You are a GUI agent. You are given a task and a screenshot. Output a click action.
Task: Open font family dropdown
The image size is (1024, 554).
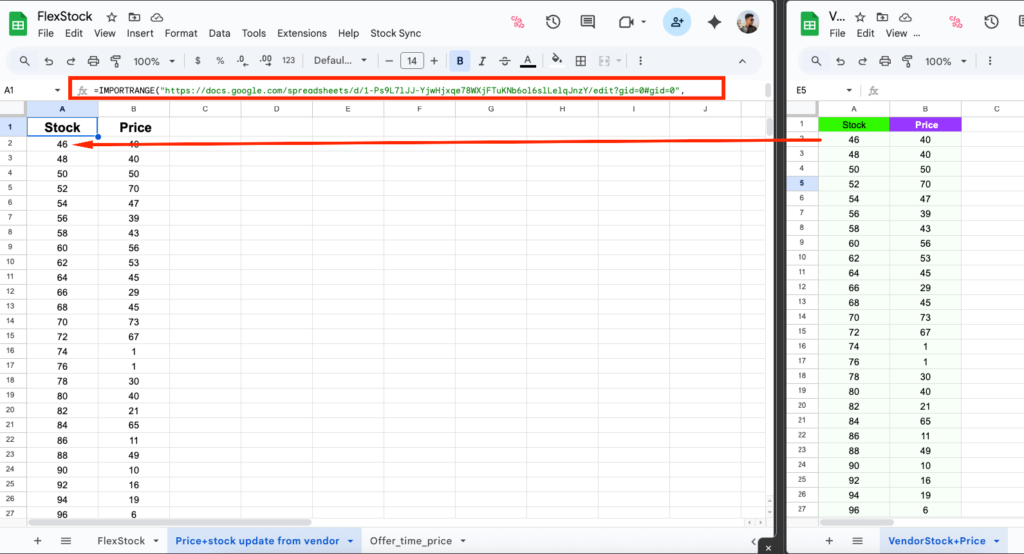click(340, 61)
